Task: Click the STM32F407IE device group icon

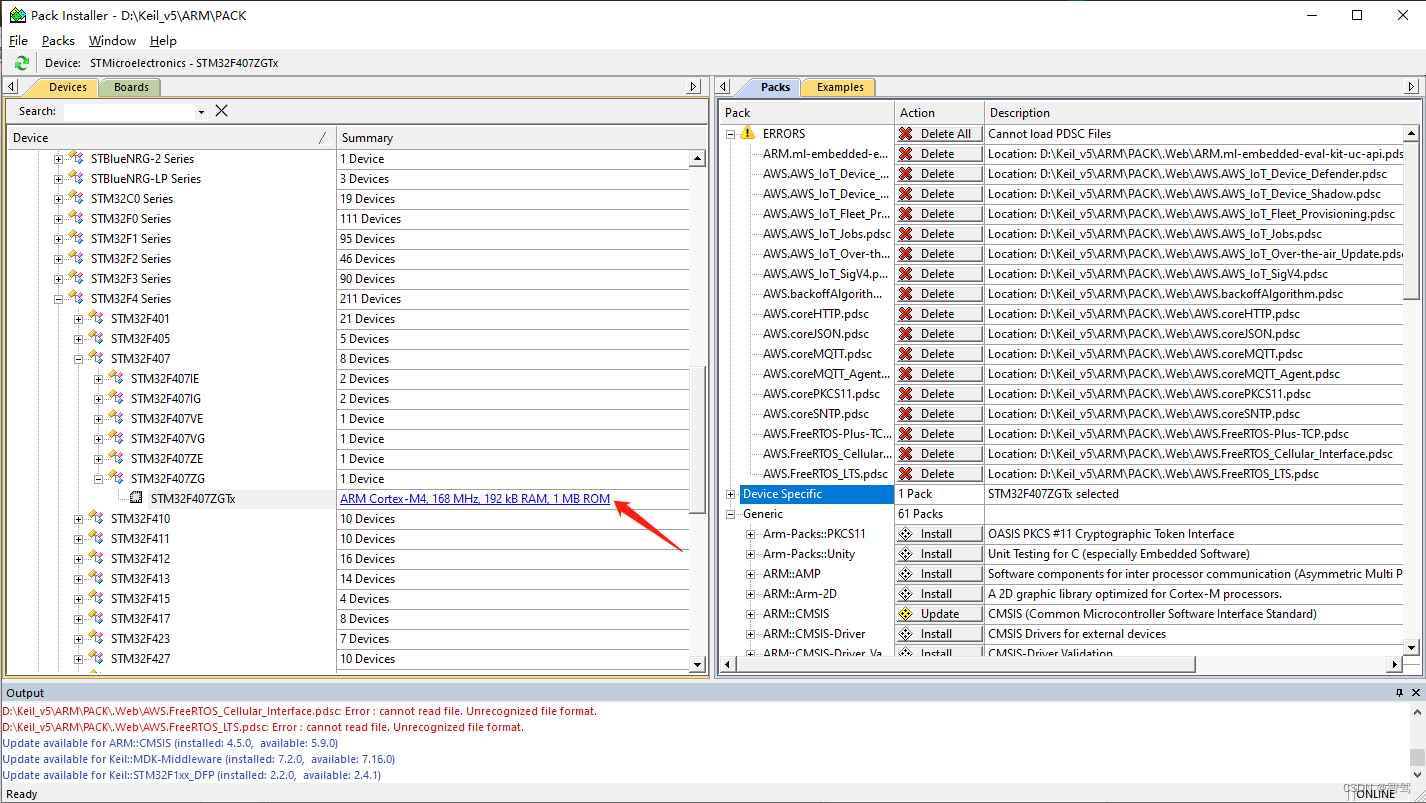Action: click(117, 378)
